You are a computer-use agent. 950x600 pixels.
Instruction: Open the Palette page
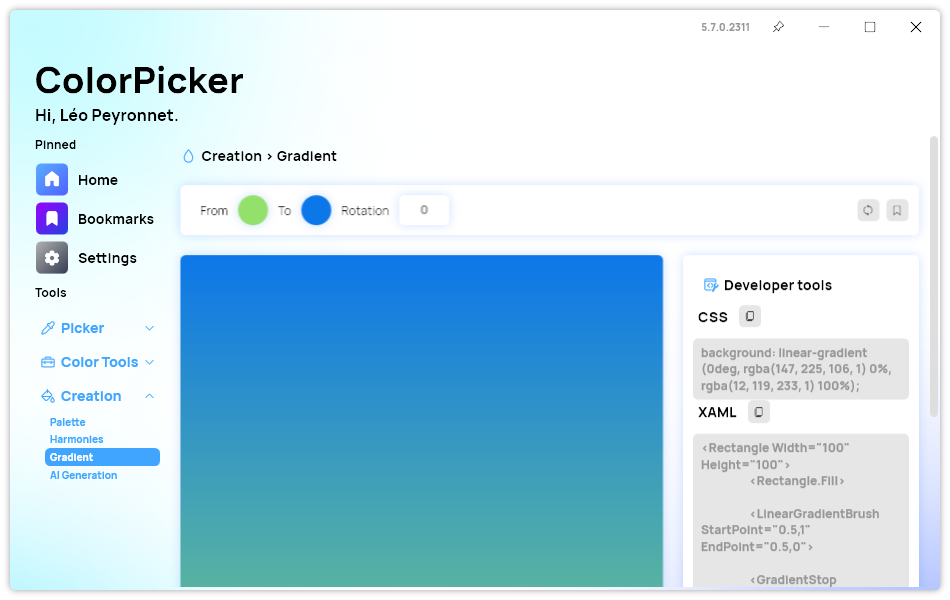click(x=68, y=422)
